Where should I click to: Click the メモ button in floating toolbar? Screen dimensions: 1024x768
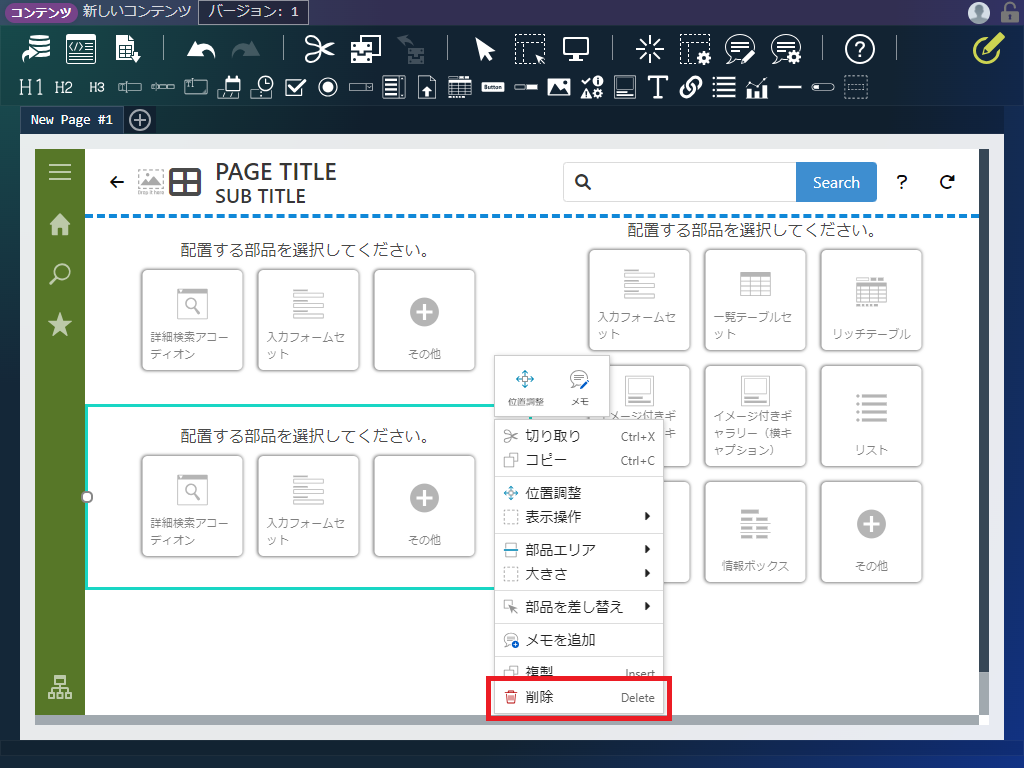[579, 388]
